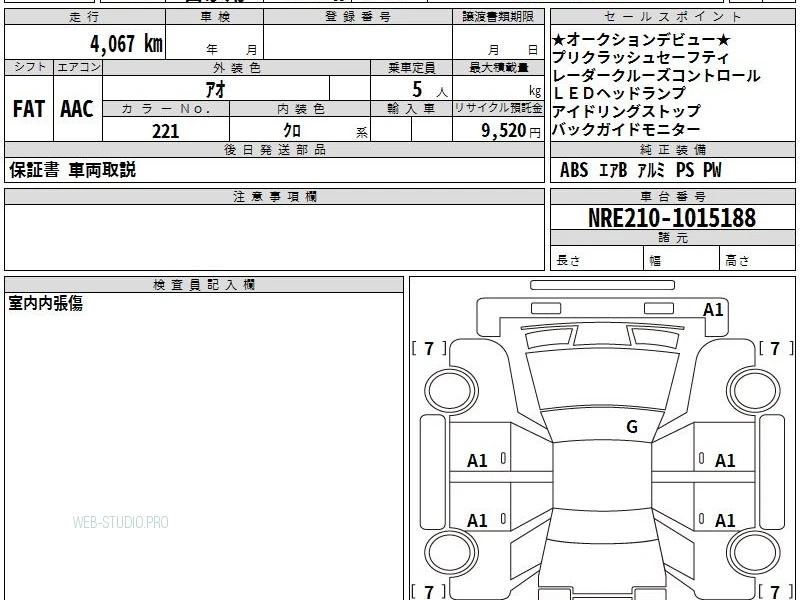Click the カラーNo. header
Image resolution: width=800 pixels, height=600 pixels.
[166, 109]
